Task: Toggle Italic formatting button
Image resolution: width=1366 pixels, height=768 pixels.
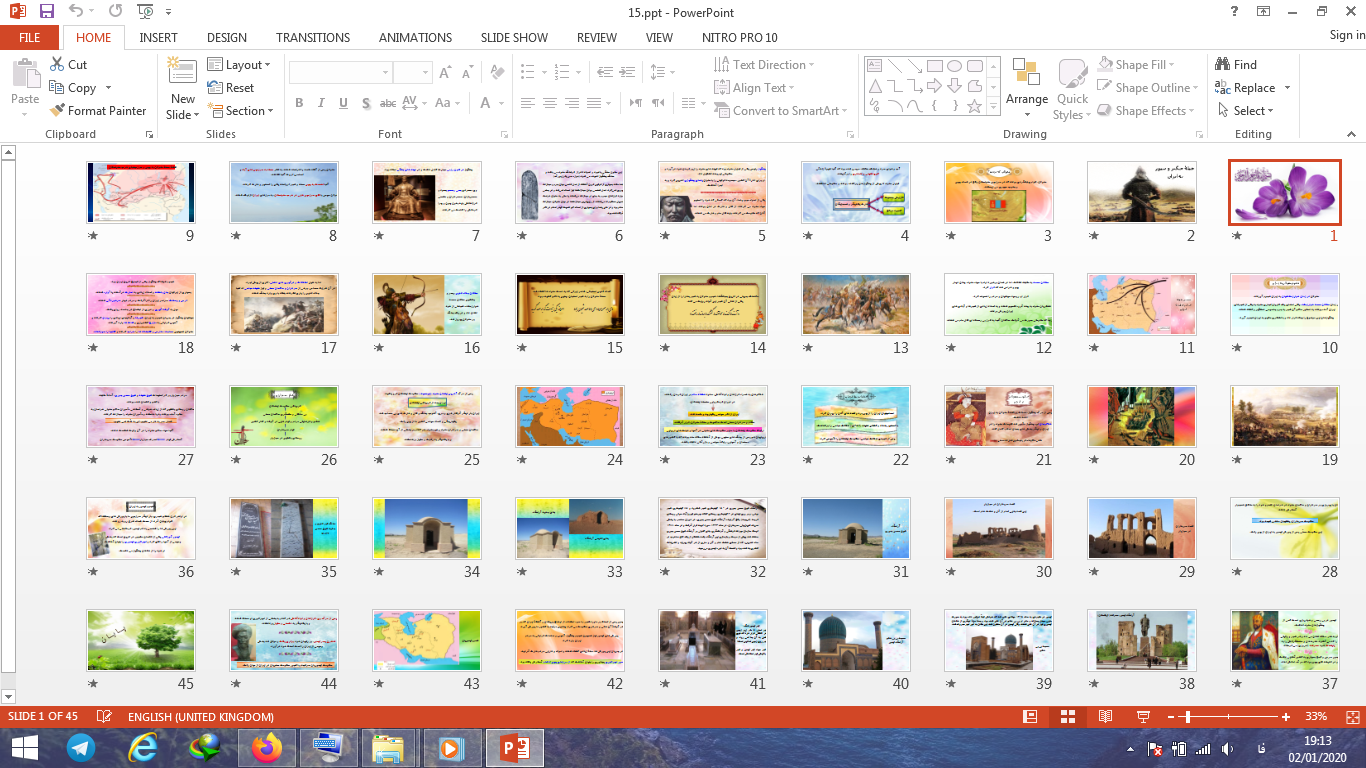Action: coord(321,103)
